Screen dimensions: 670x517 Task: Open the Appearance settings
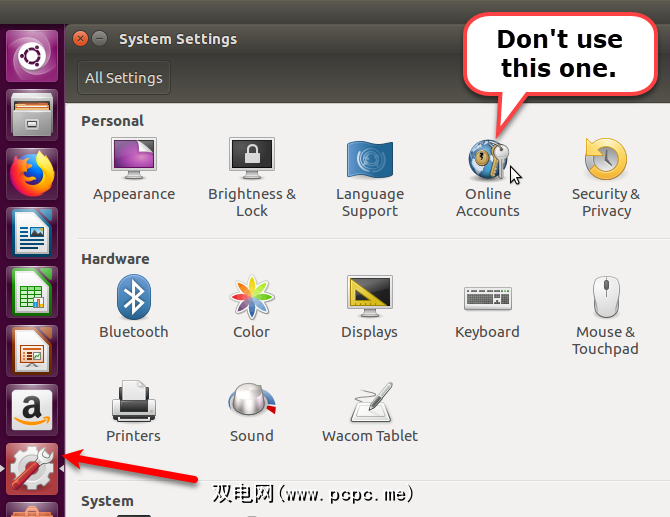(x=134, y=170)
